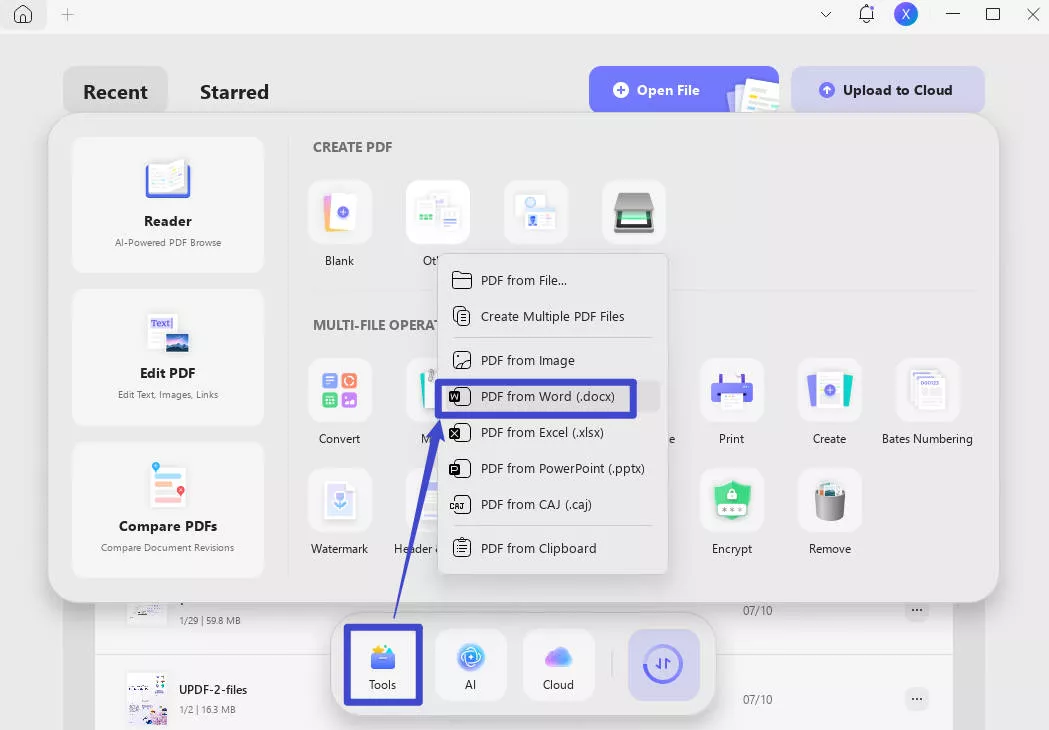Click the Blank PDF creation icon
The image size is (1049, 730).
click(340, 213)
